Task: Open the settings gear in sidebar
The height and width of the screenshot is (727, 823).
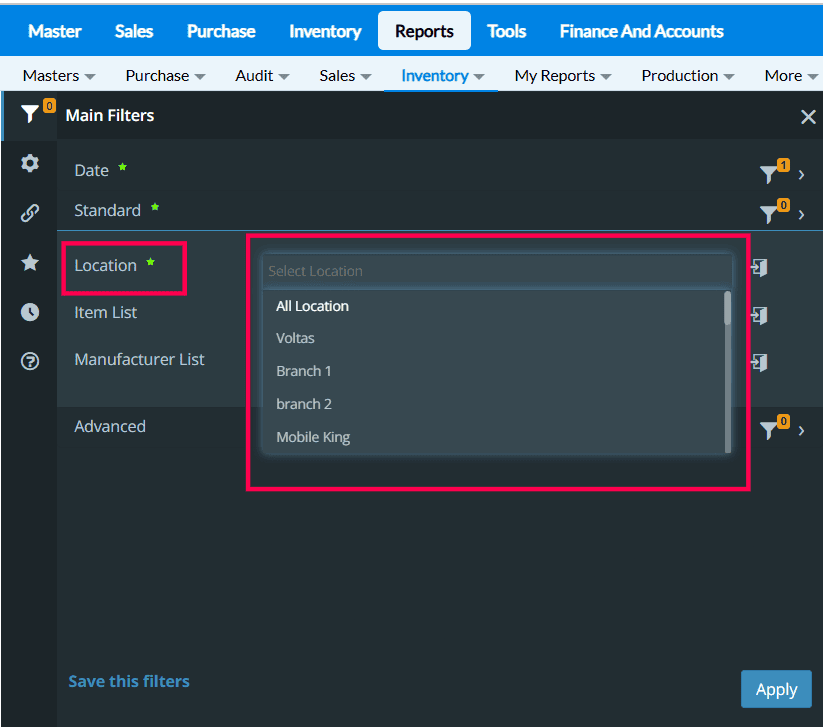Action: pyautogui.click(x=30, y=163)
